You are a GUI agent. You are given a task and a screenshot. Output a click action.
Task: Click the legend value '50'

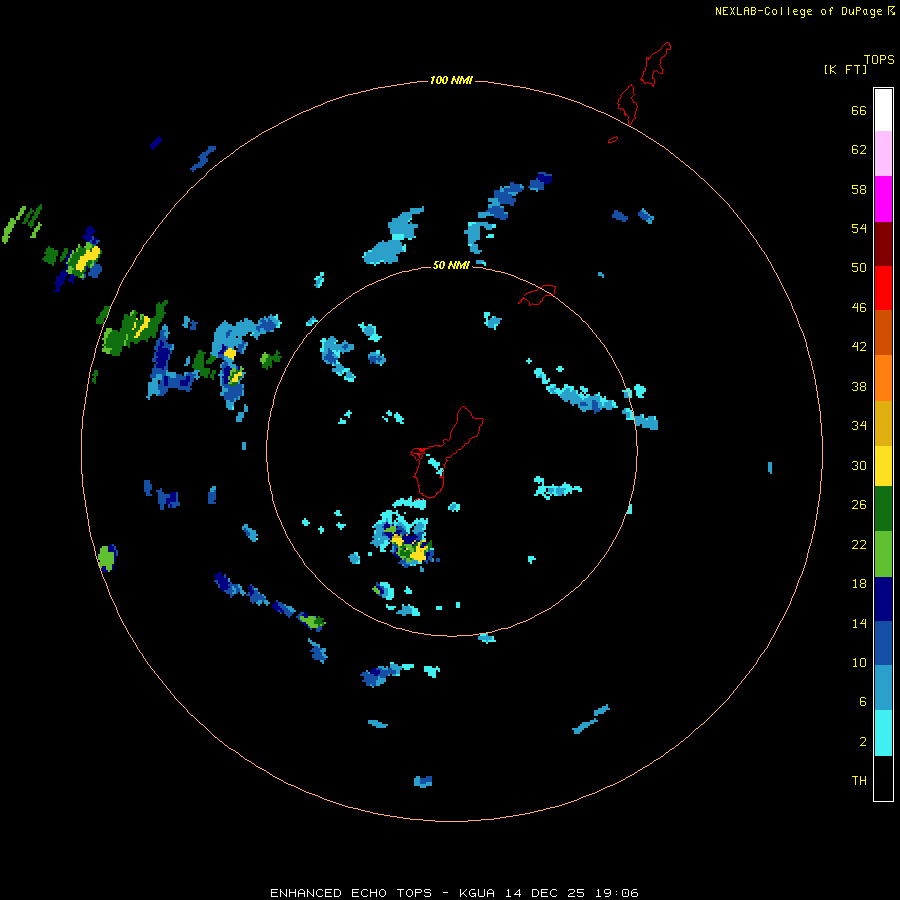(859, 268)
